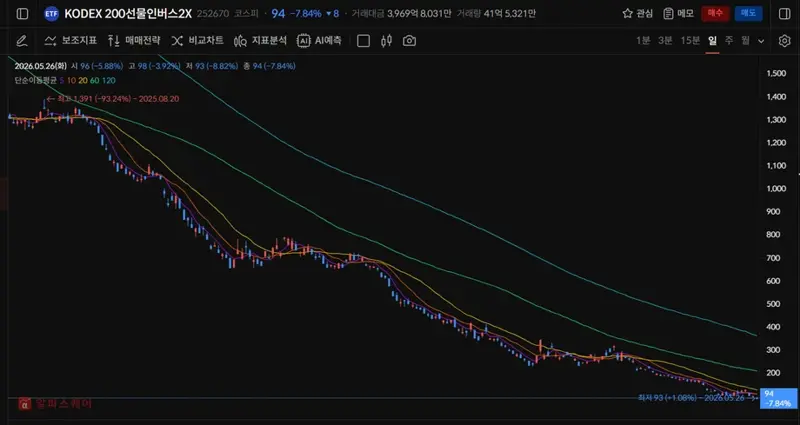Open AI예측 prediction tool
The width and height of the screenshot is (800, 425).
[x=319, y=41]
